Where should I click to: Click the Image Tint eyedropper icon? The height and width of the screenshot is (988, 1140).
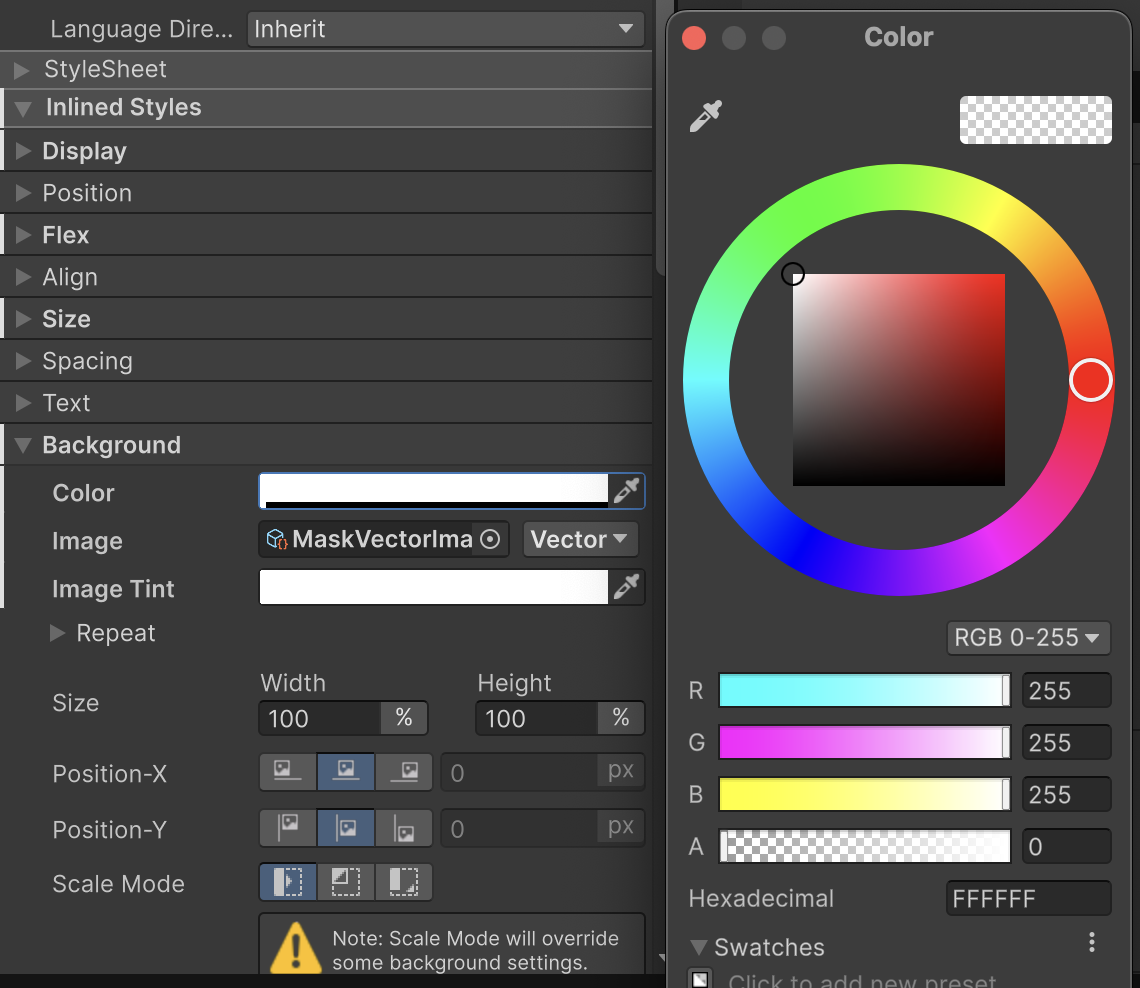tap(627, 587)
